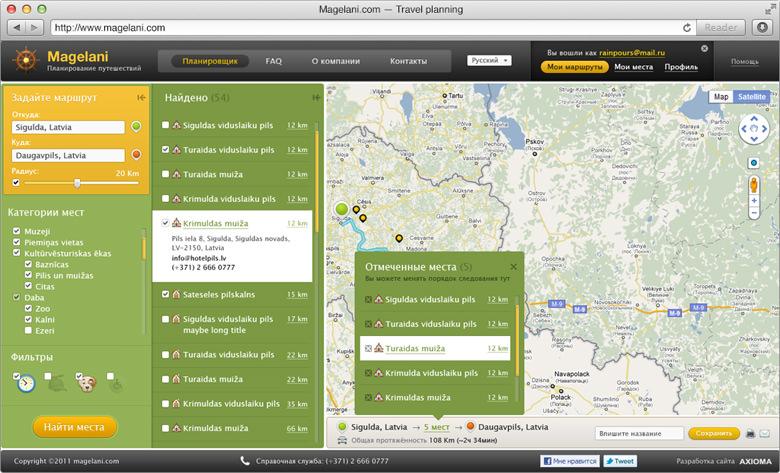
Task: Close the marked places popup
Action: 514,267
